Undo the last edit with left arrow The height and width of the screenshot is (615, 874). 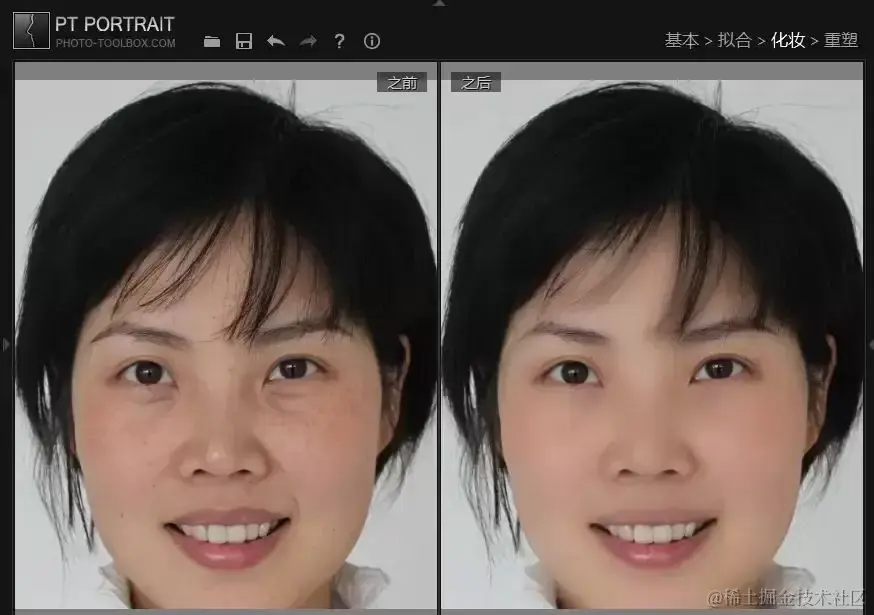point(276,41)
